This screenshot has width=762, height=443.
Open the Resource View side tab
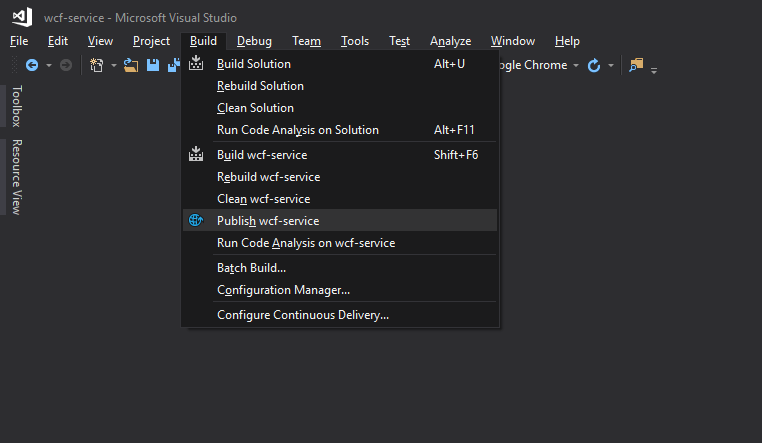[17, 177]
